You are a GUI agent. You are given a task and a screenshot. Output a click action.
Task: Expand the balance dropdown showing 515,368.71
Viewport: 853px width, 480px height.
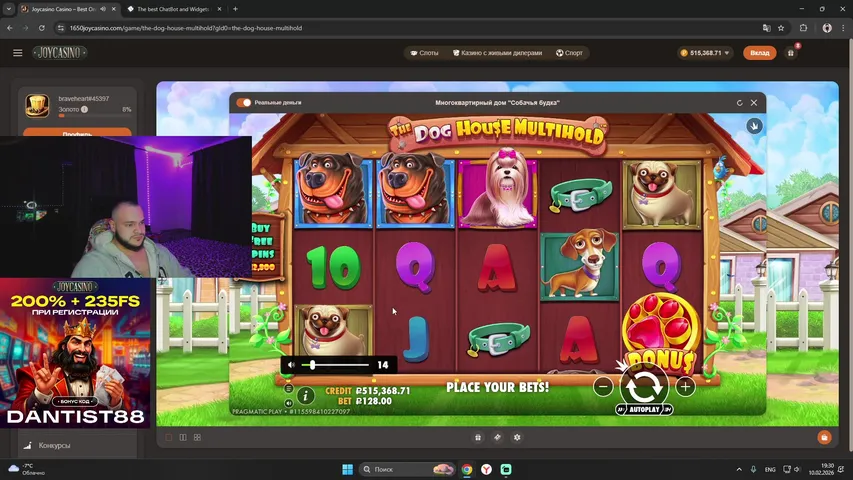tap(727, 53)
